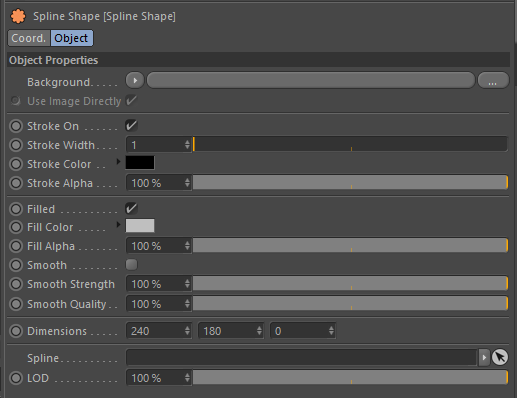Select the Object tab
Viewport: 517px width, 398px height.
(x=71, y=38)
